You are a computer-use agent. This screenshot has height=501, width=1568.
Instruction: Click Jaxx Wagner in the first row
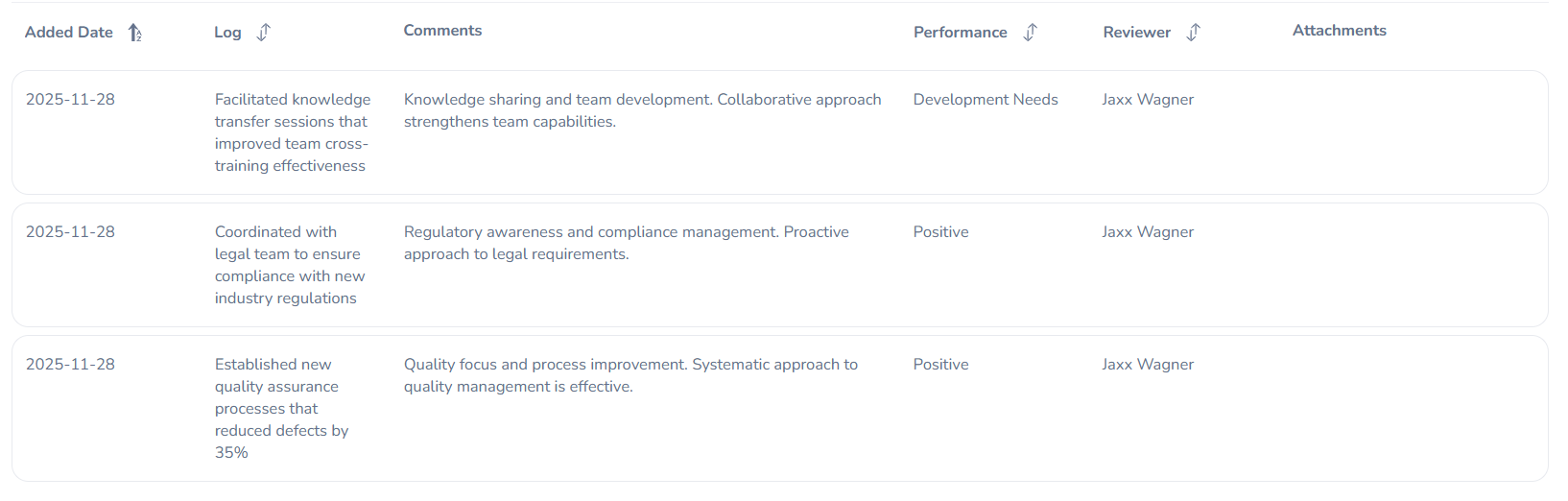pyautogui.click(x=1148, y=100)
